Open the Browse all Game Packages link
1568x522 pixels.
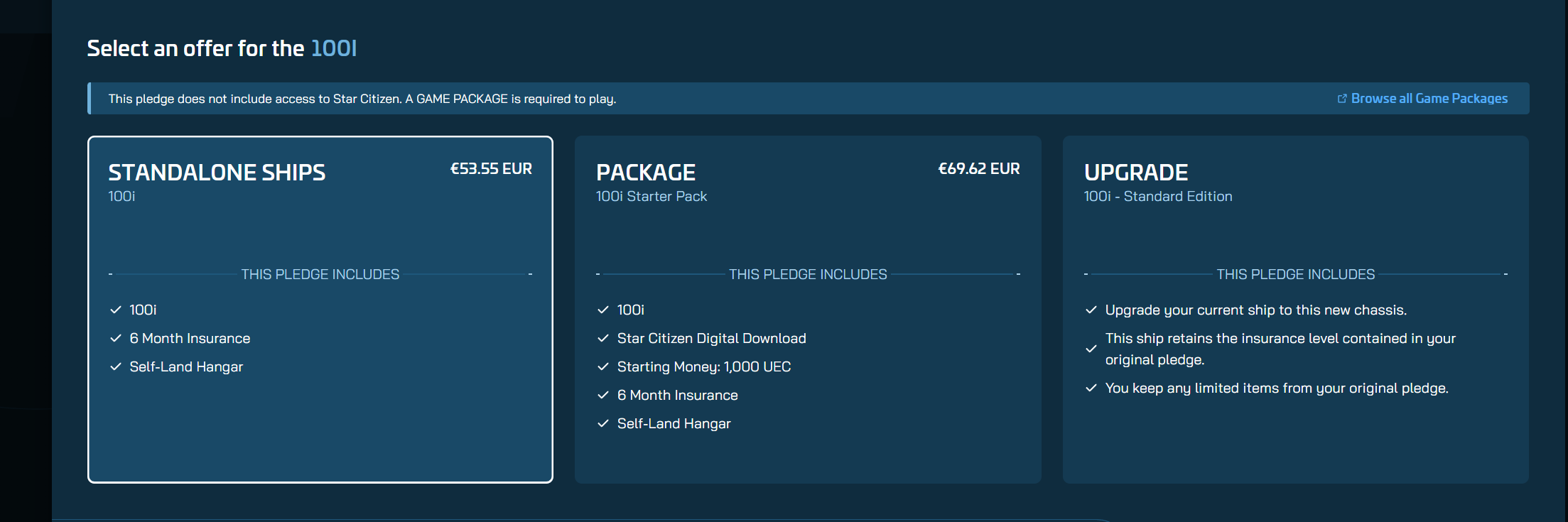1429,99
